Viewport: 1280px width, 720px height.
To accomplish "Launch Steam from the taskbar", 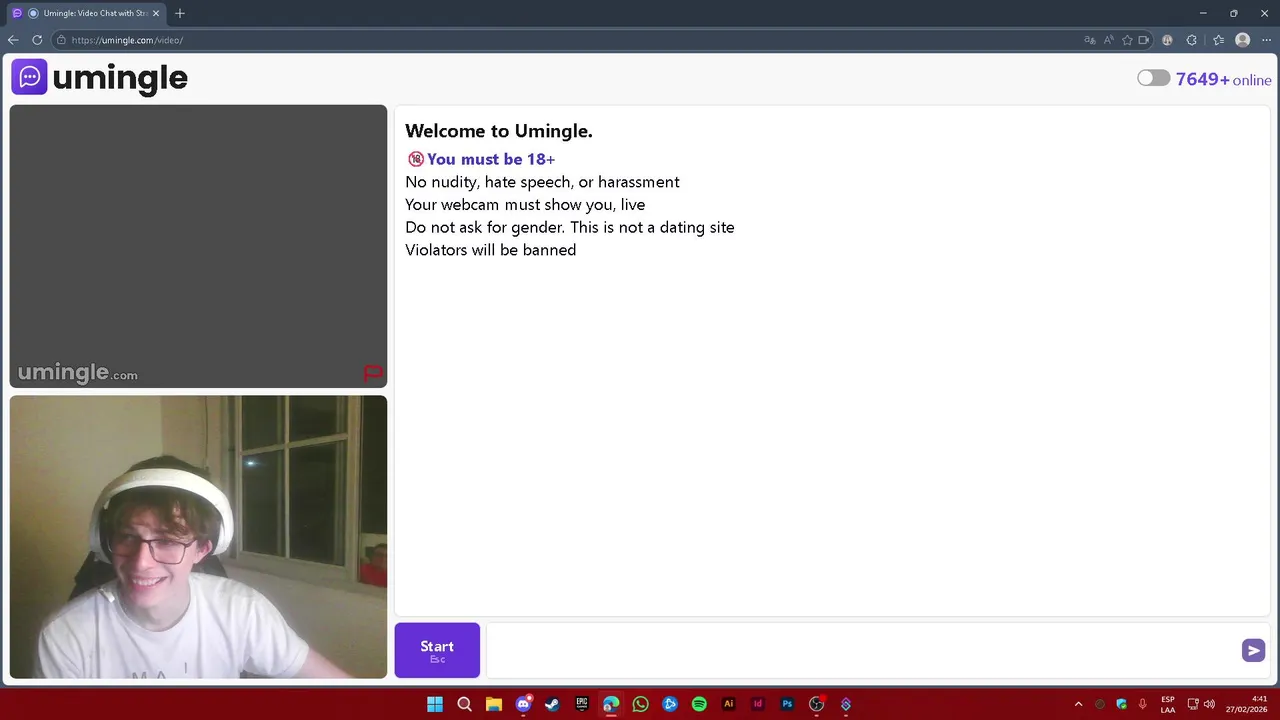I will tap(552, 704).
